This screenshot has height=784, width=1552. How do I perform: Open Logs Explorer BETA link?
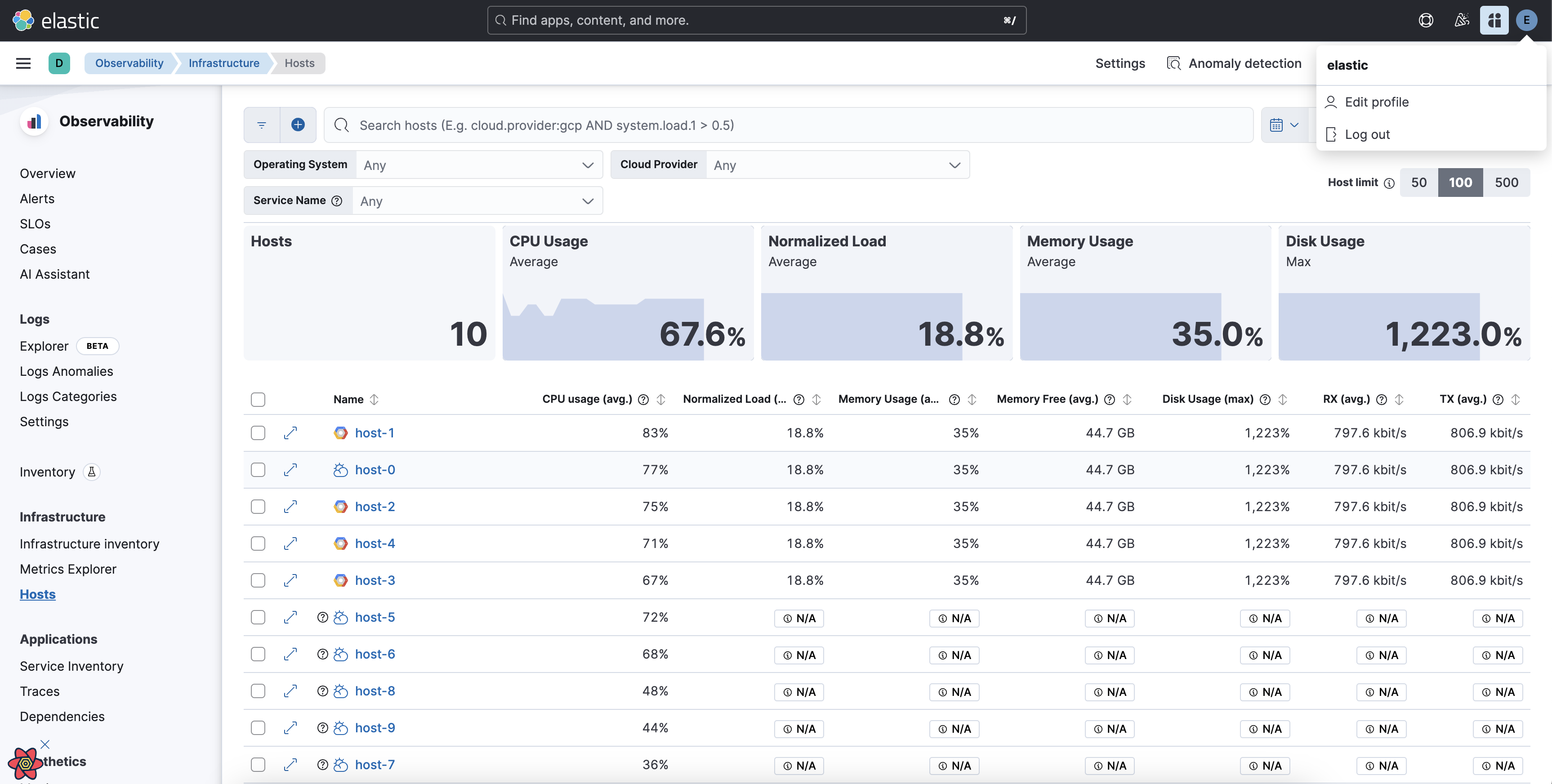(69, 347)
